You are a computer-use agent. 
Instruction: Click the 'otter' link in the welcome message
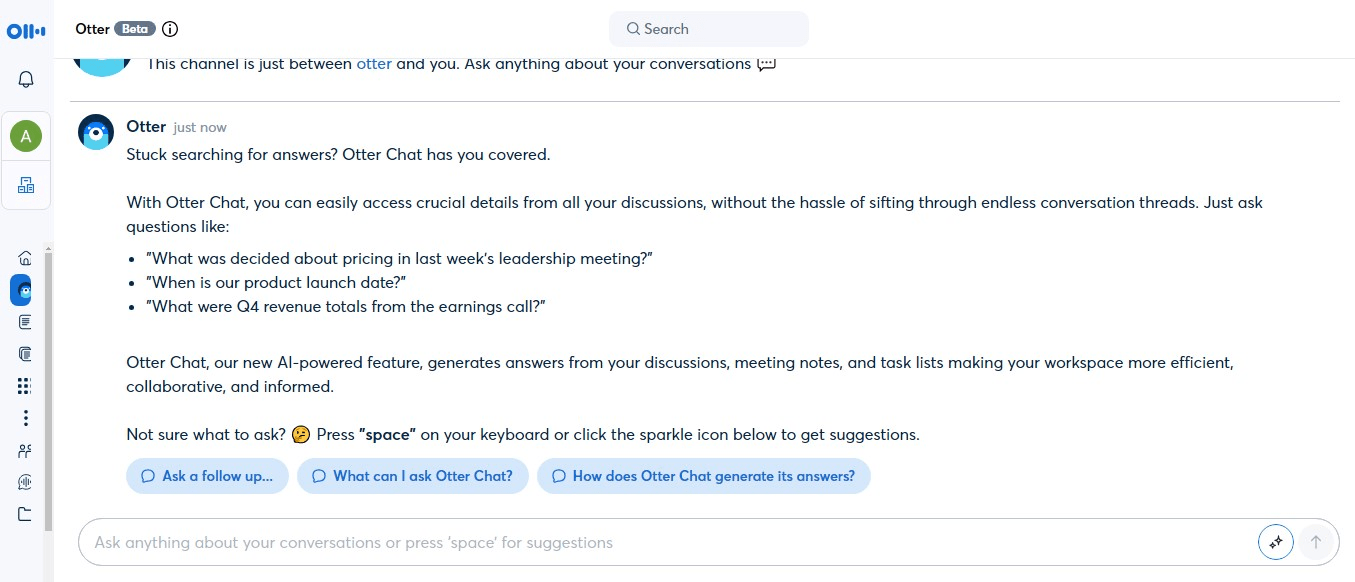click(x=373, y=63)
